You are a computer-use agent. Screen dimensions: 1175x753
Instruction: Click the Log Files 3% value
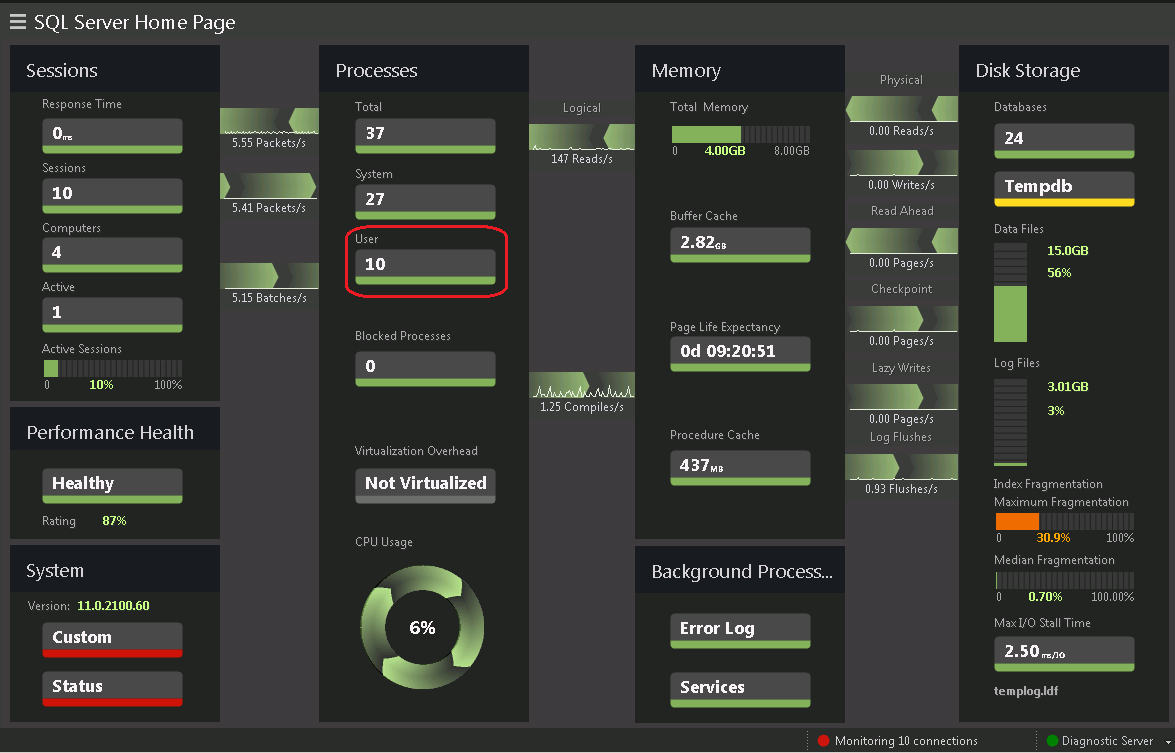pyautogui.click(x=1055, y=411)
